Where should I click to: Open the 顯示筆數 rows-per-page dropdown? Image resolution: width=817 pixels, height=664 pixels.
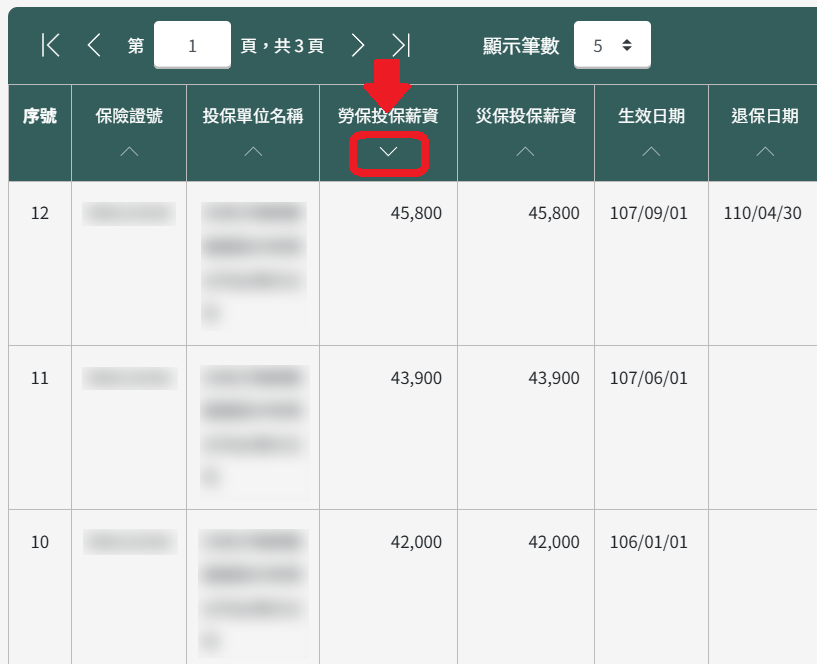click(612, 46)
